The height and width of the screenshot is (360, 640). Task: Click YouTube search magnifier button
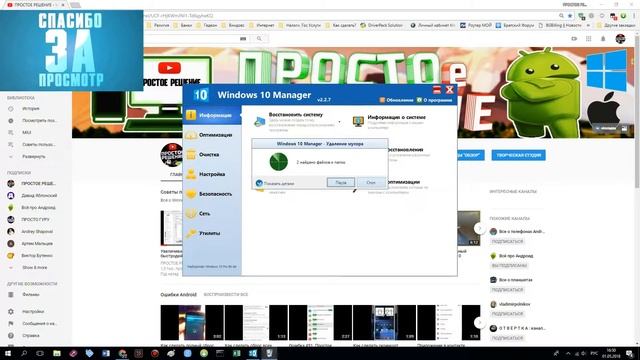(259, 38)
